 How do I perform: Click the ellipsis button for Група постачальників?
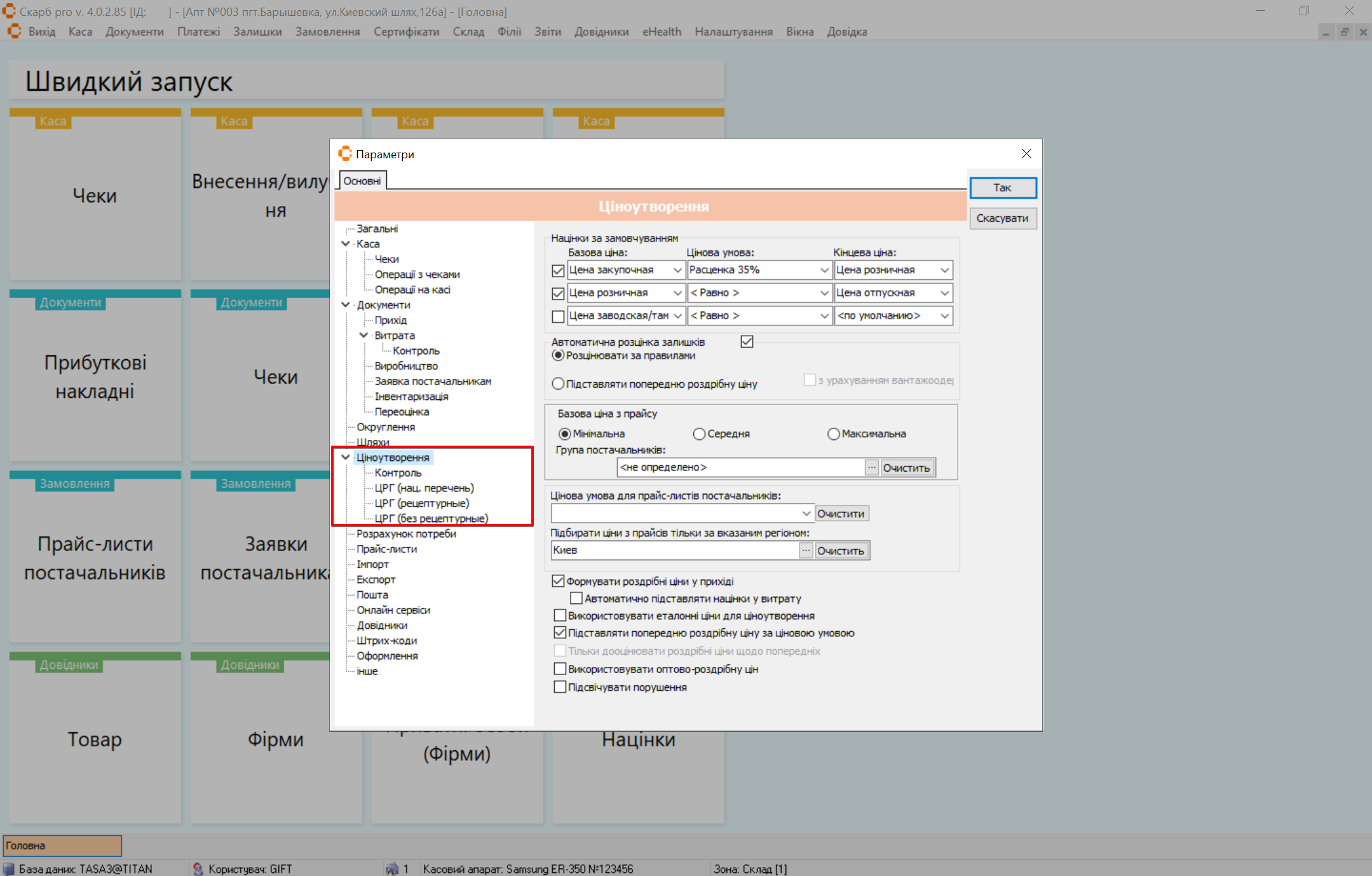(871, 467)
